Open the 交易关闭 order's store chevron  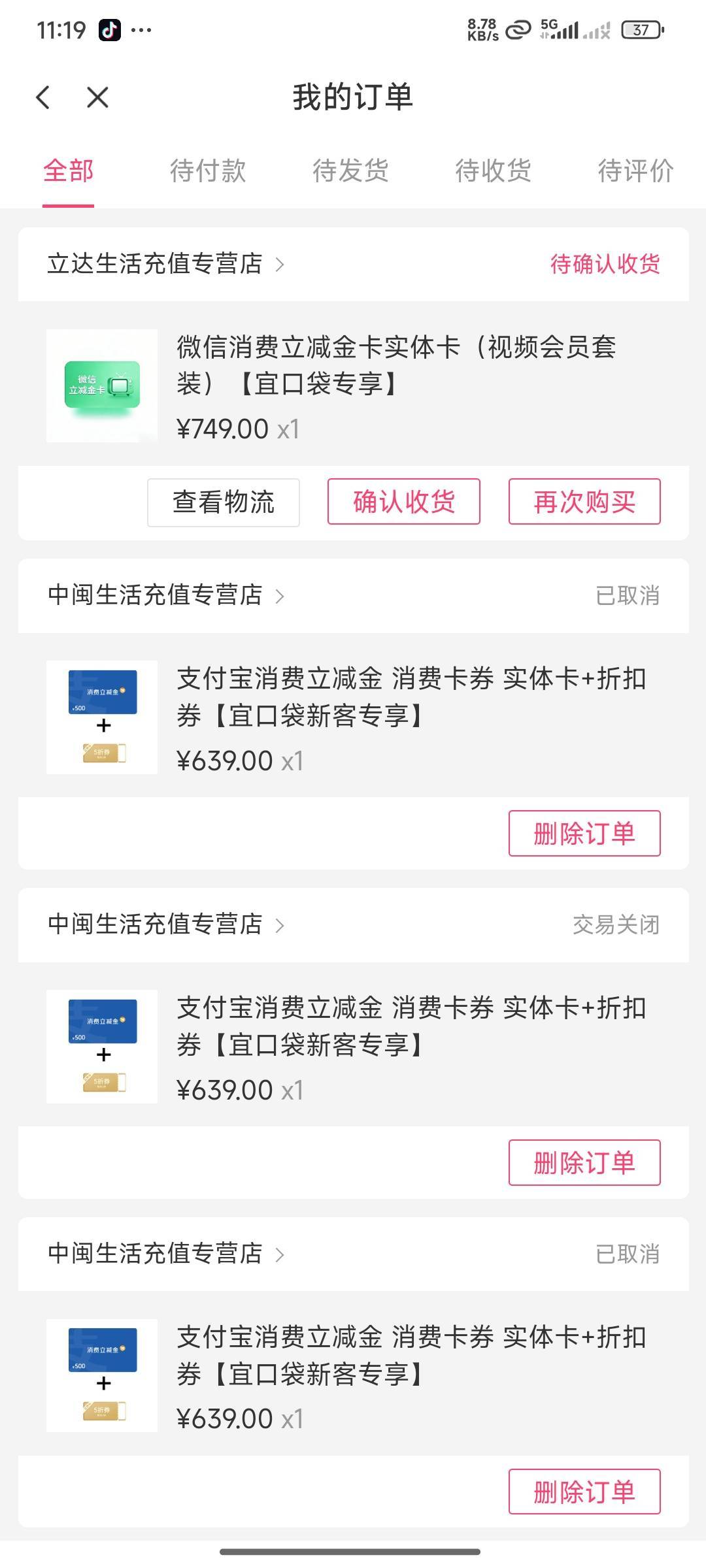[x=280, y=925]
